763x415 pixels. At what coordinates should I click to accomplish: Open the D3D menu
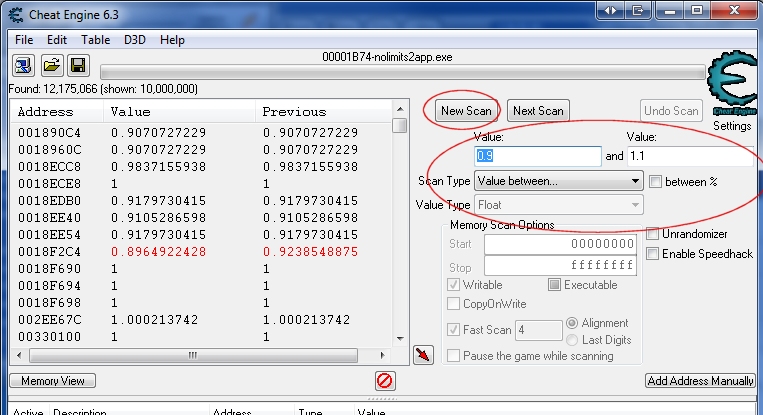coord(134,40)
